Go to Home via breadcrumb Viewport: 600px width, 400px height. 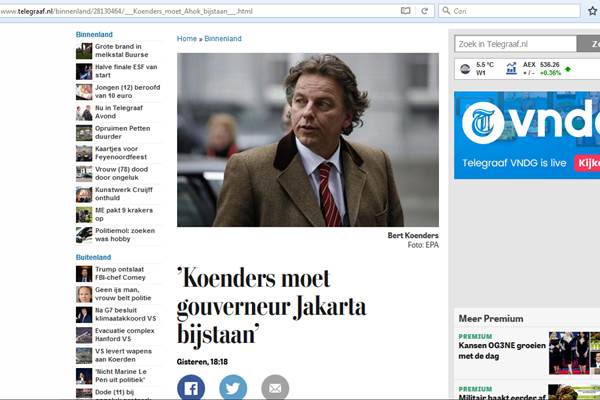point(187,39)
